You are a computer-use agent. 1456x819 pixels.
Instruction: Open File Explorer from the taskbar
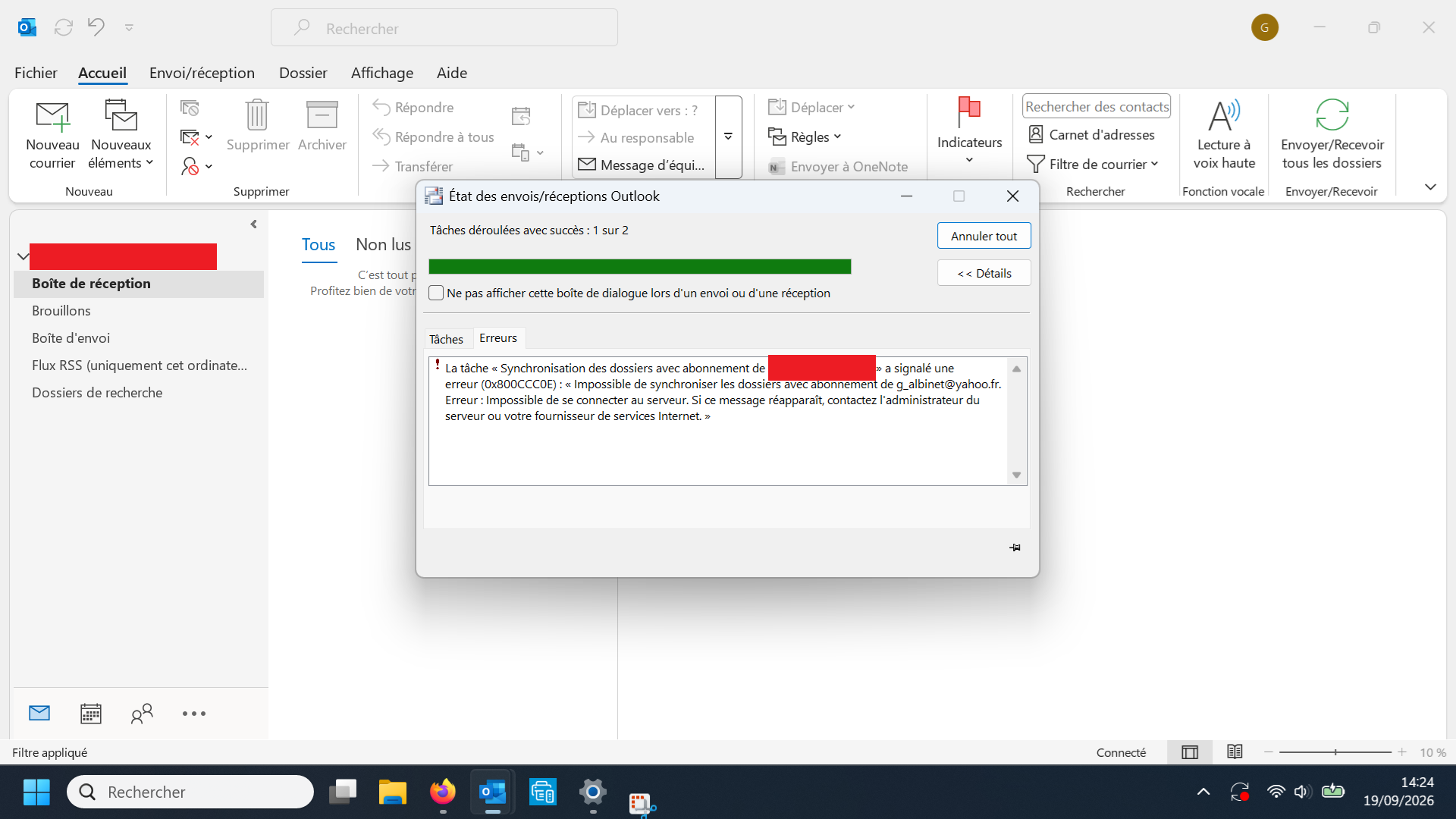(393, 792)
